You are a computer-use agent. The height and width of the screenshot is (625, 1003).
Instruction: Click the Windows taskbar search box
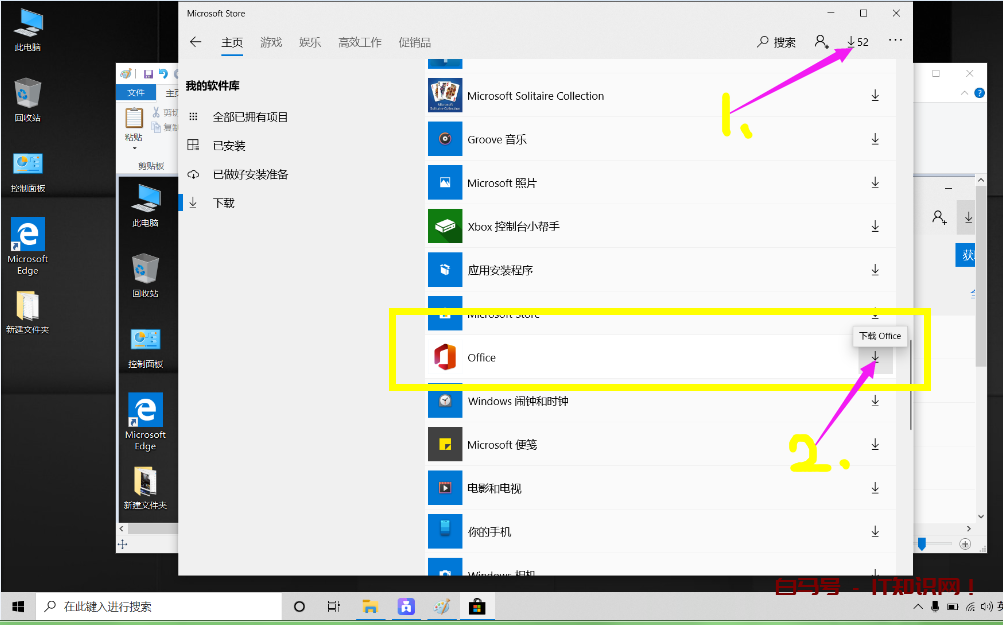(x=160, y=606)
